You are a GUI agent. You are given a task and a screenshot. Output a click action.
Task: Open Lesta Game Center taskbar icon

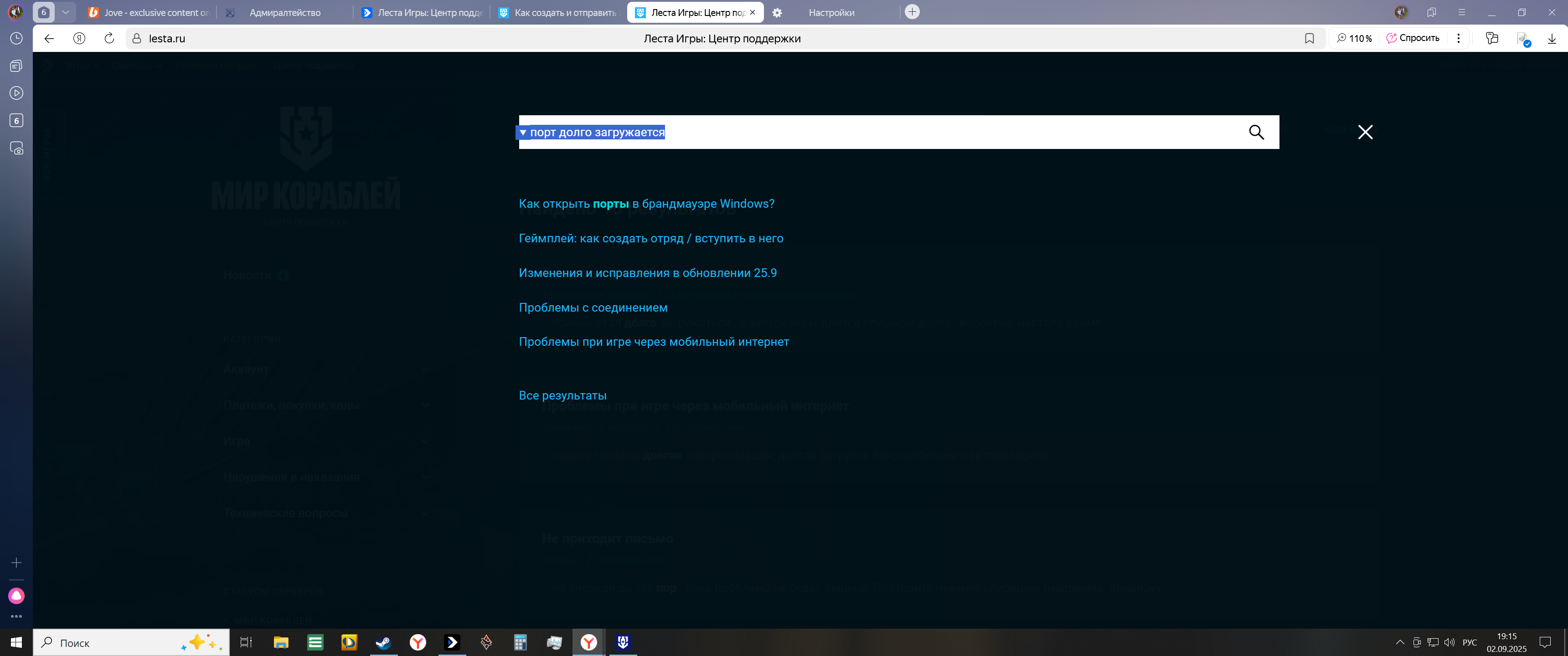[x=452, y=643]
